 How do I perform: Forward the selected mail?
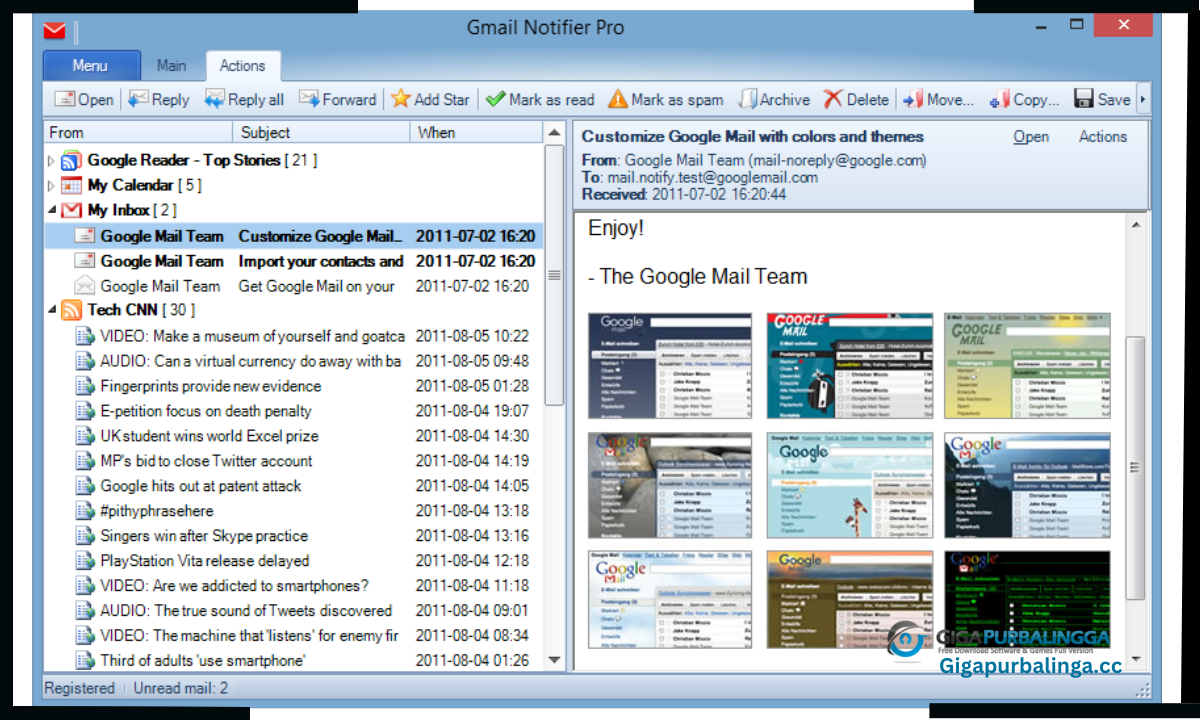[336, 99]
